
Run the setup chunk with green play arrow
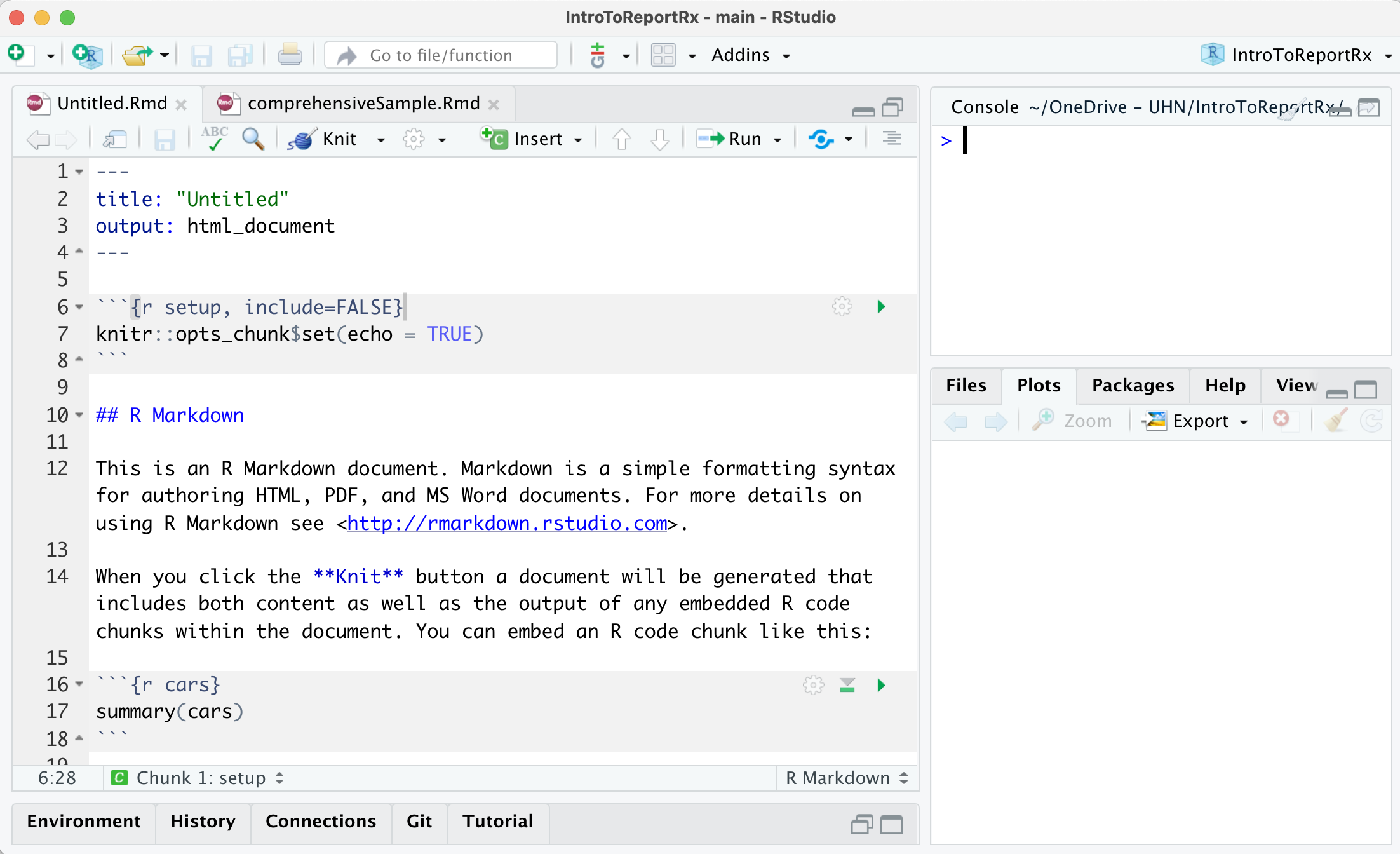pos(881,307)
